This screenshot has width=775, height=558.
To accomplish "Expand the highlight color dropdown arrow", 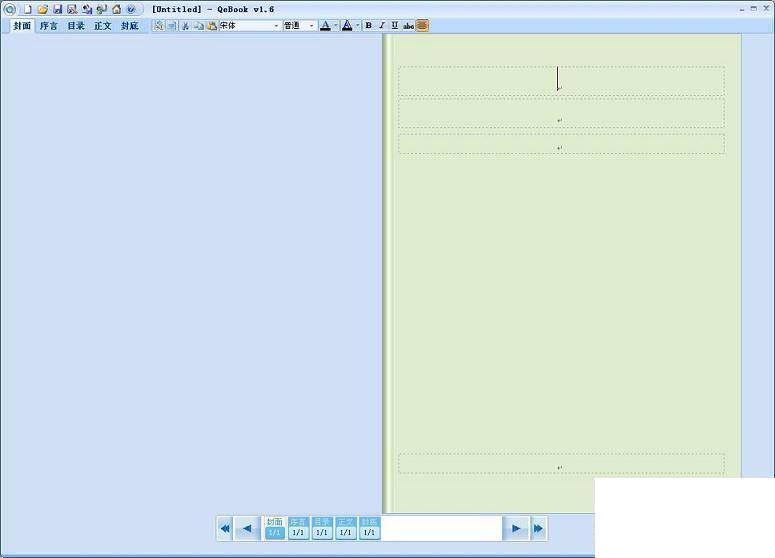I will point(357,26).
